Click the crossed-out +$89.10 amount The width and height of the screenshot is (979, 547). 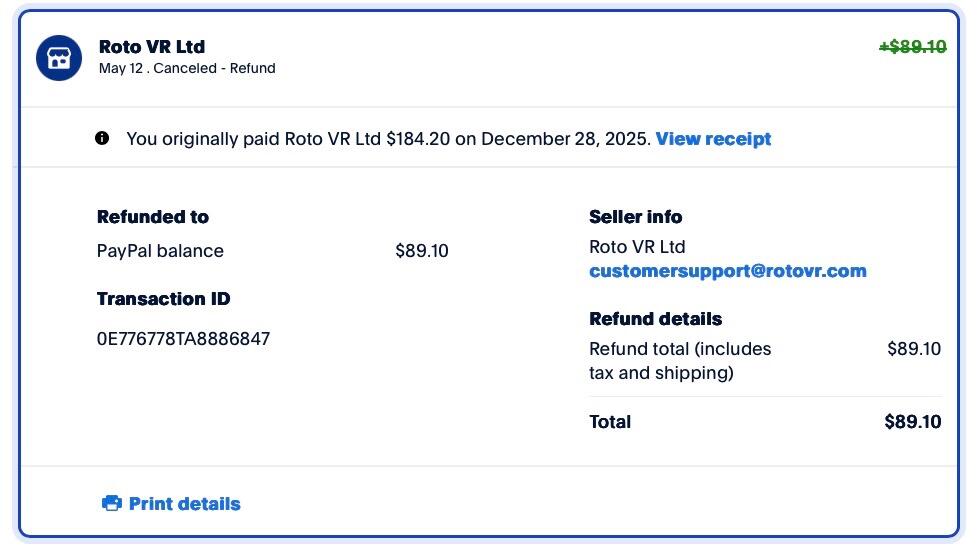click(x=912, y=47)
